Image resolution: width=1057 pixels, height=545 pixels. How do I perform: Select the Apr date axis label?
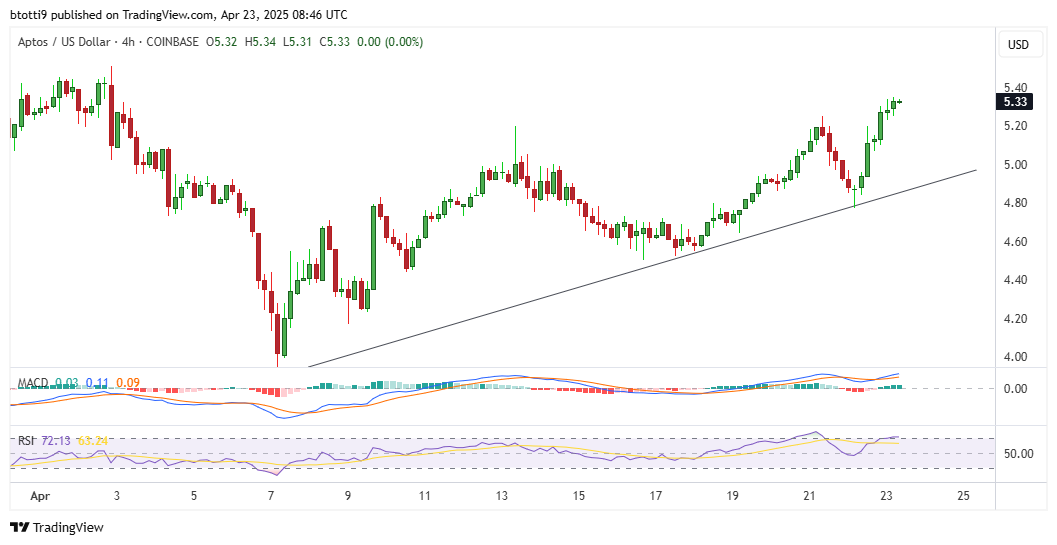pos(39,495)
